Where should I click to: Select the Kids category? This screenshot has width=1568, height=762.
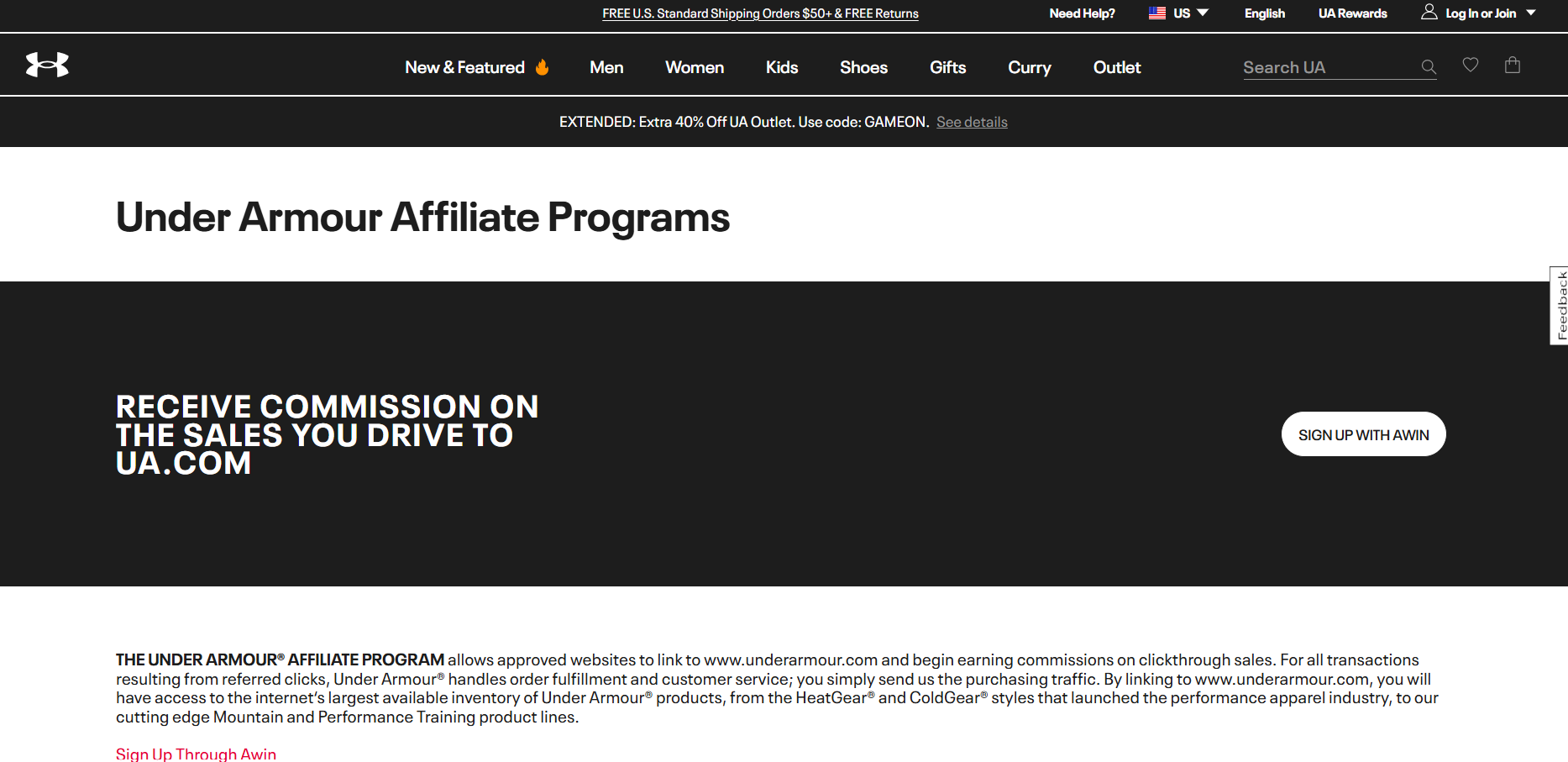781,67
